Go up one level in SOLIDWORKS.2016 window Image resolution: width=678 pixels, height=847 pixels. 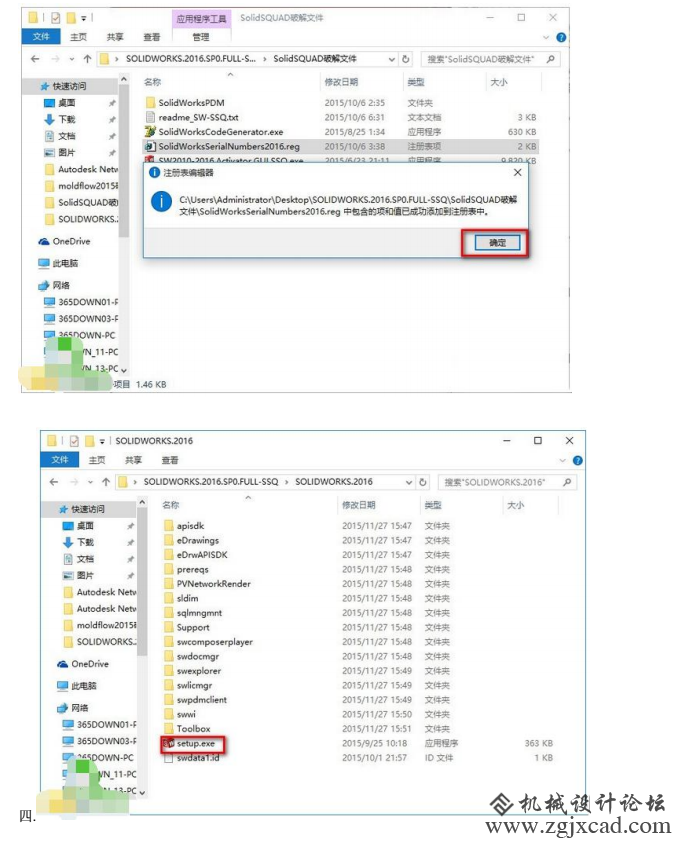[106, 482]
